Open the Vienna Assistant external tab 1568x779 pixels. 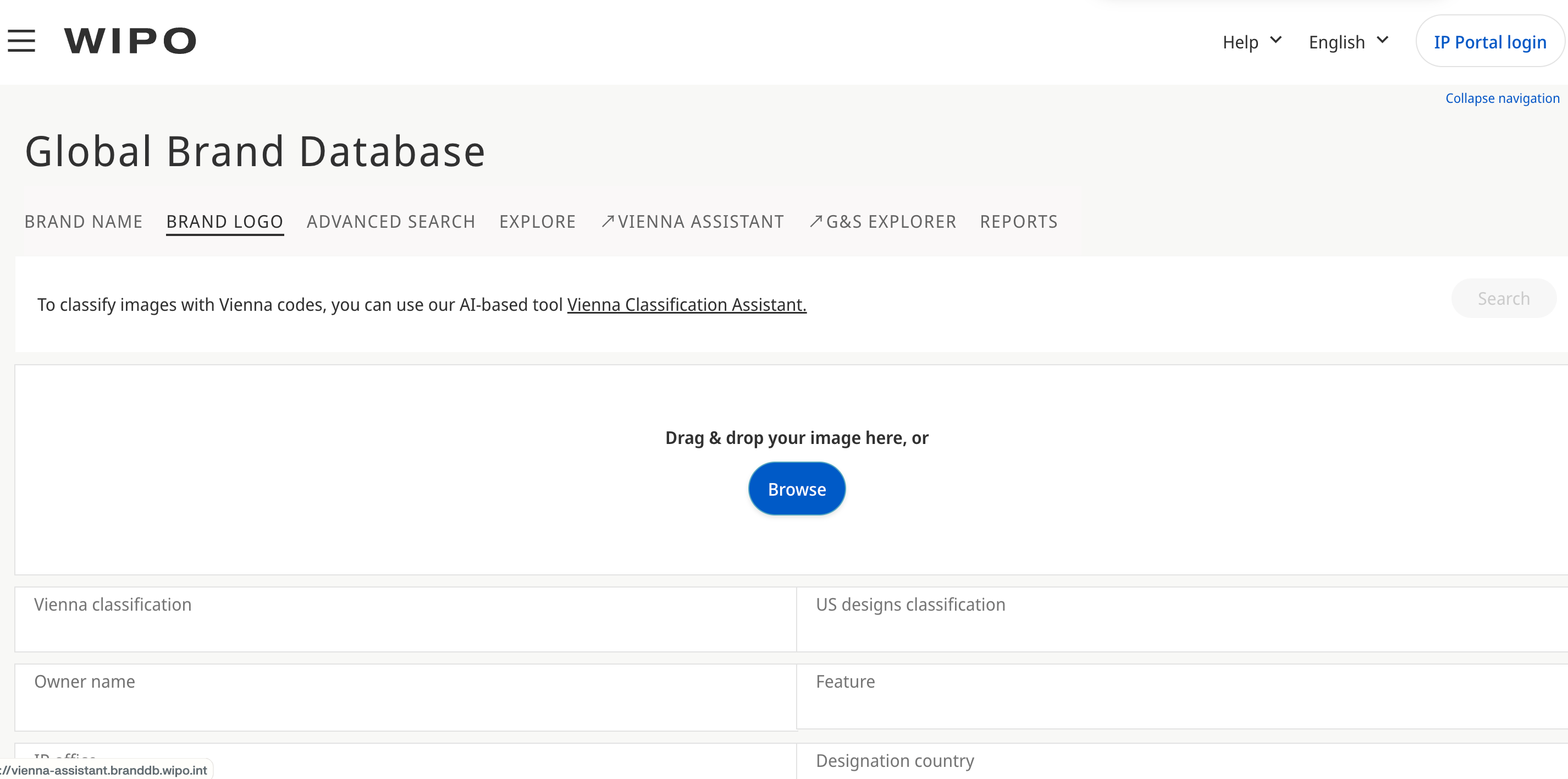click(692, 222)
